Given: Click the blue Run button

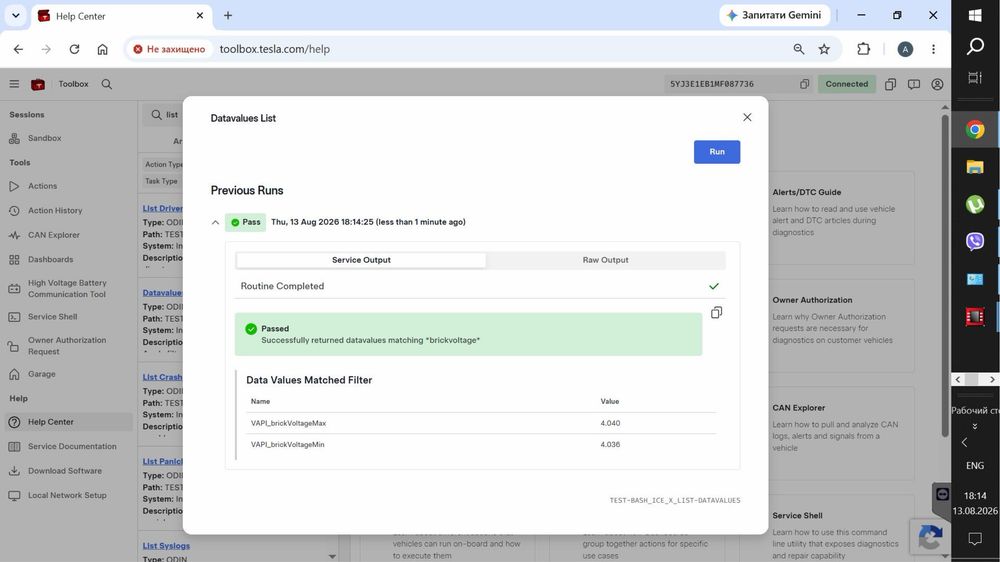Looking at the screenshot, I should pos(717,152).
